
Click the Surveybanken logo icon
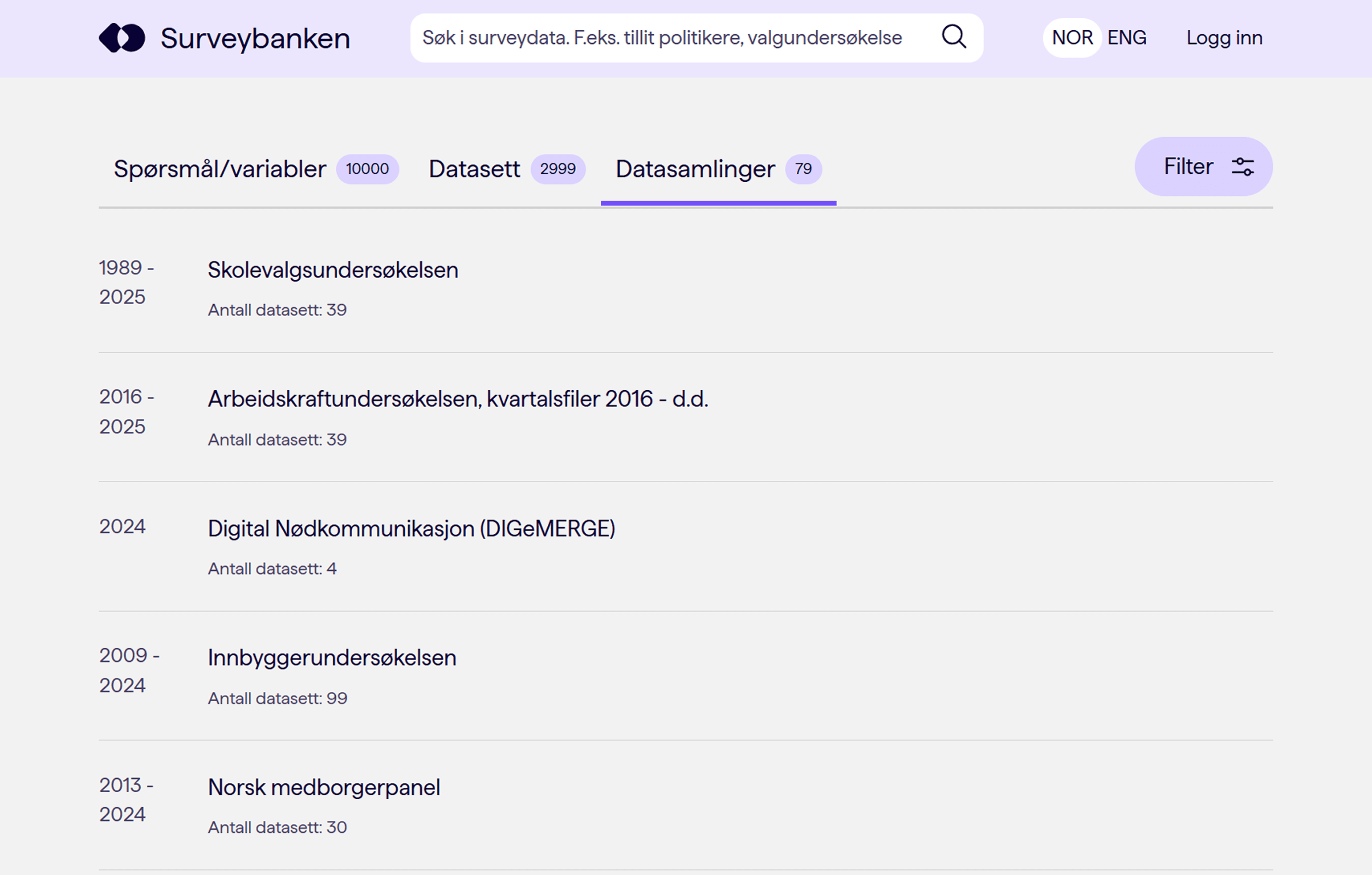[x=122, y=37]
